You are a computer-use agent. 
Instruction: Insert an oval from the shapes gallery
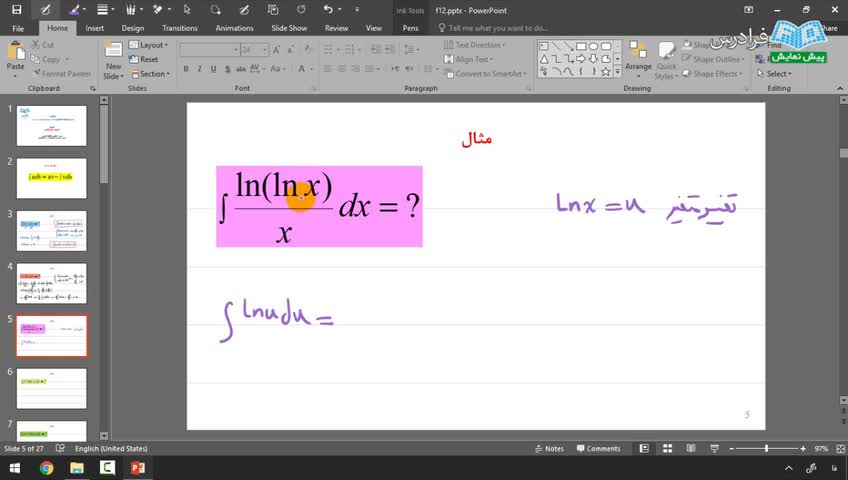(593, 46)
